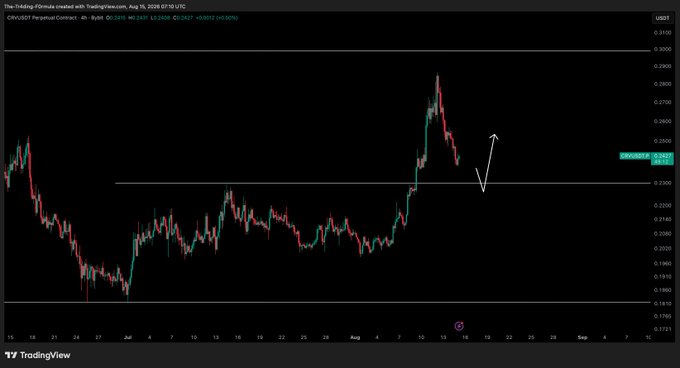Select the horizontal line at 0.3000
The height and width of the screenshot is (368, 680).
coord(327,51)
